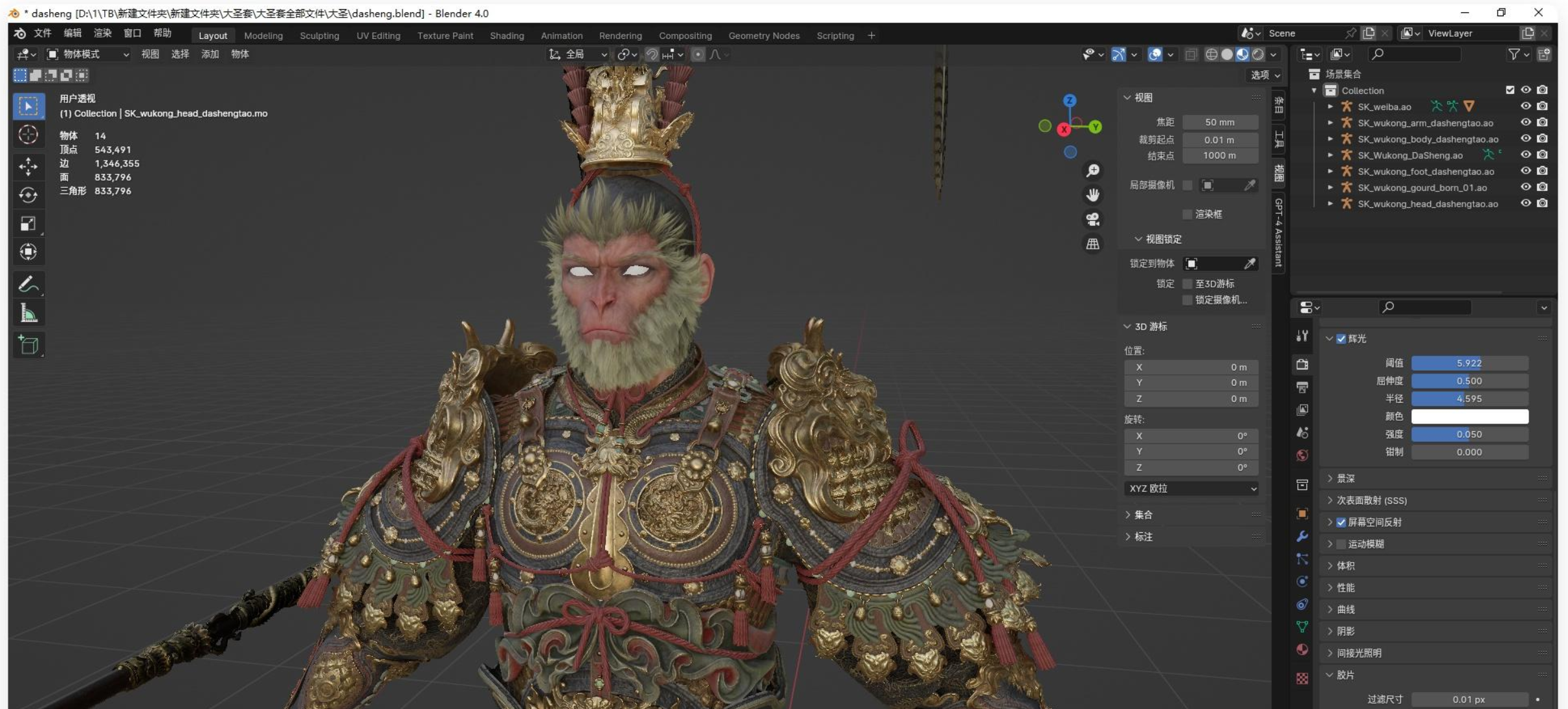The width and height of the screenshot is (1568, 709).
Task: Click the 焦距 50 mm field
Action: [x=1219, y=122]
